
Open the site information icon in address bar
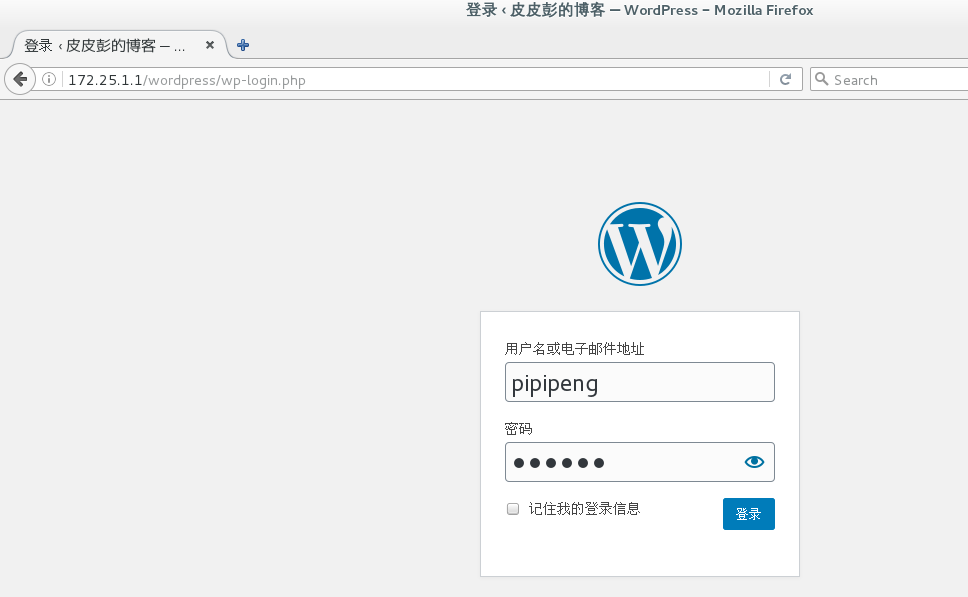(49, 79)
